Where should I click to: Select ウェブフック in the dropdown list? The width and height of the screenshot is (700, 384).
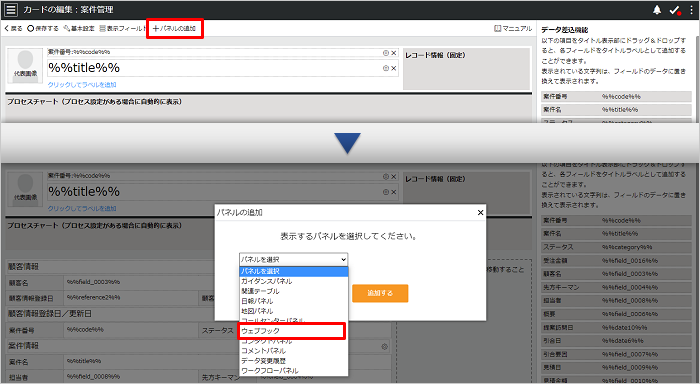click(x=292, y=331)
